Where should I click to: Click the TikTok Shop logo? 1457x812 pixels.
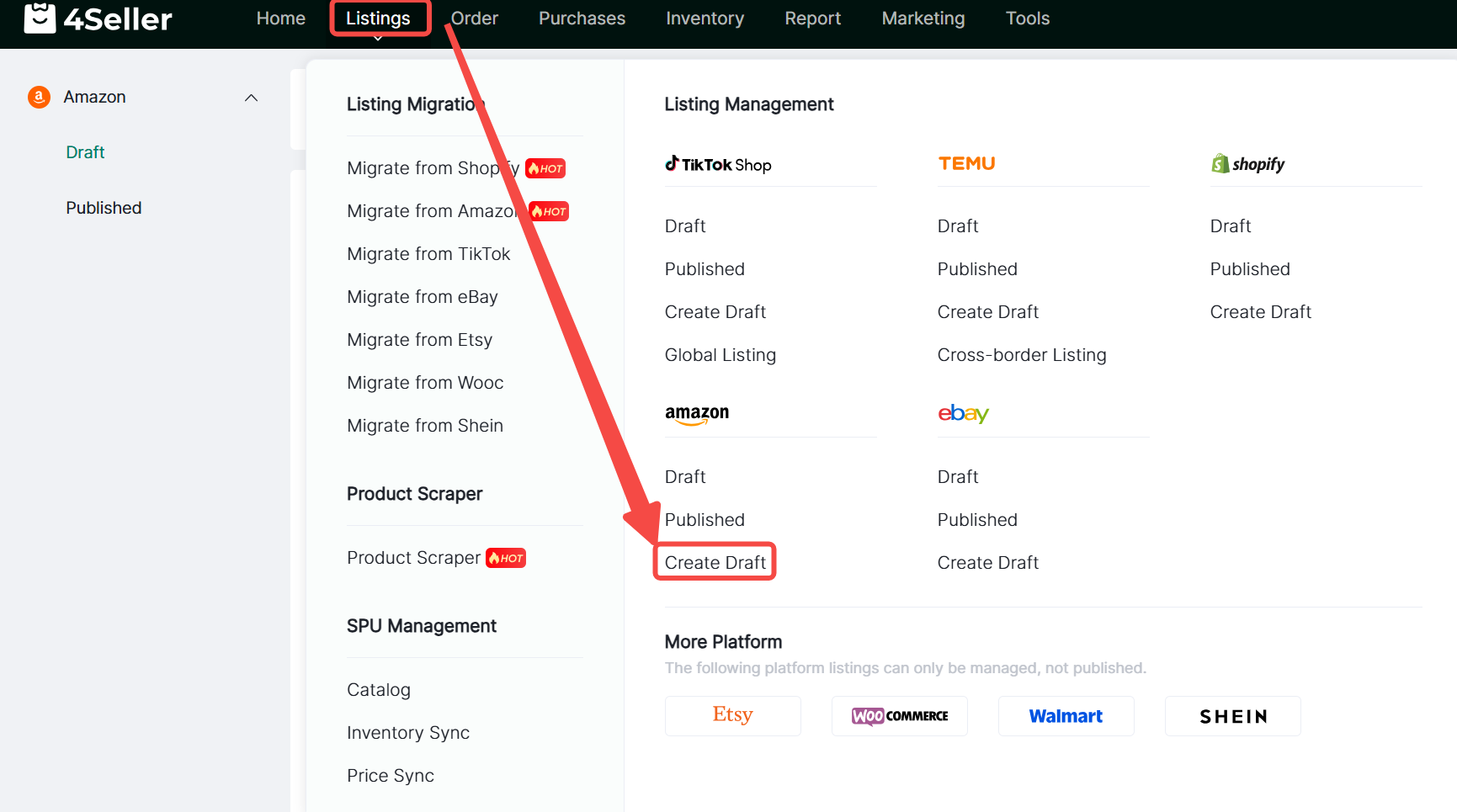point(718,164)
